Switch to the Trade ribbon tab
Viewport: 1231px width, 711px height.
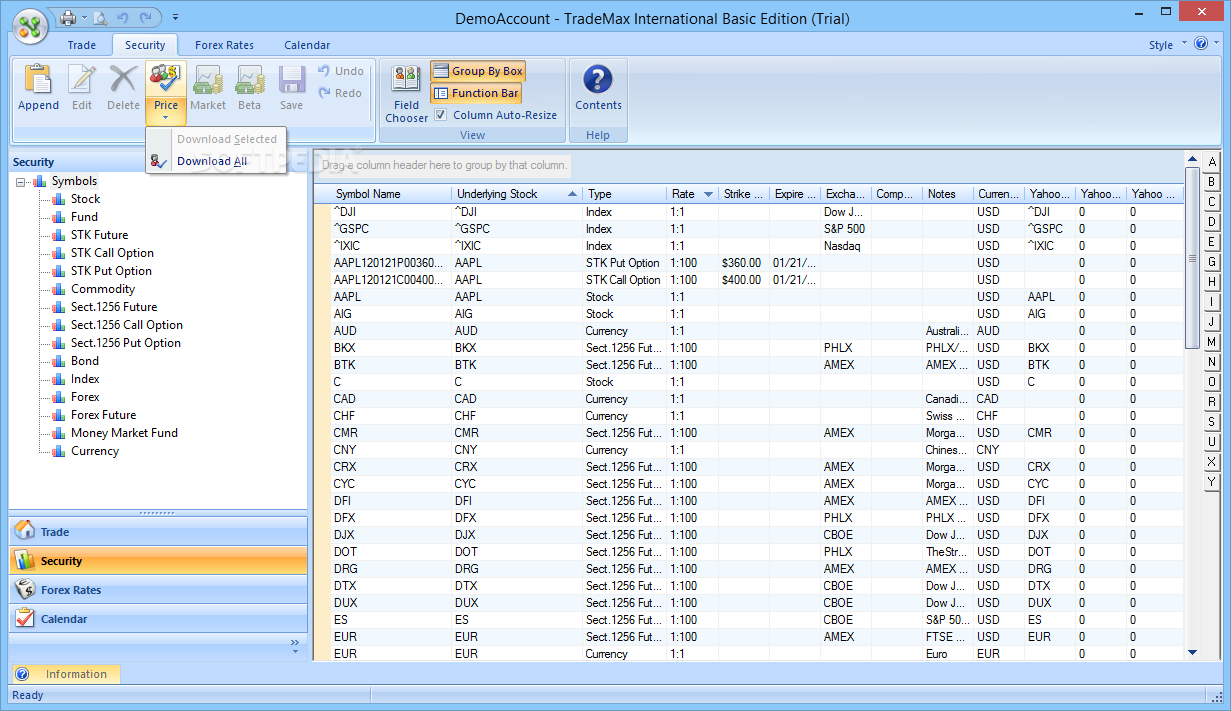tap(82, 45)
